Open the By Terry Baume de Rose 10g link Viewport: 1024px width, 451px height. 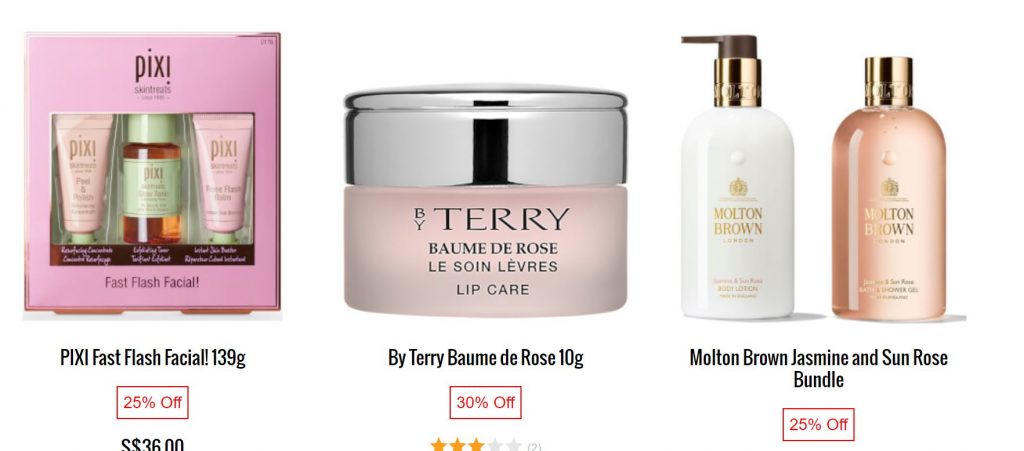click(x=485, y=358)
